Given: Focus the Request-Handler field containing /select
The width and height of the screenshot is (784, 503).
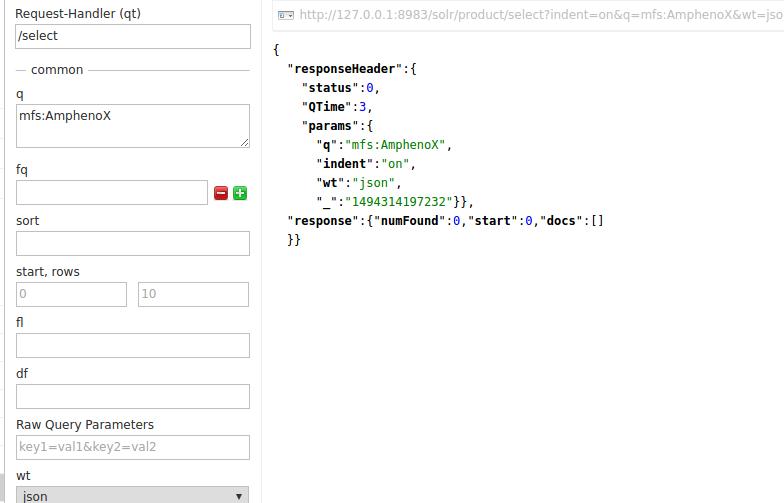Looking at the screenshot, I should pyautogui.click(x=133, y=36).
